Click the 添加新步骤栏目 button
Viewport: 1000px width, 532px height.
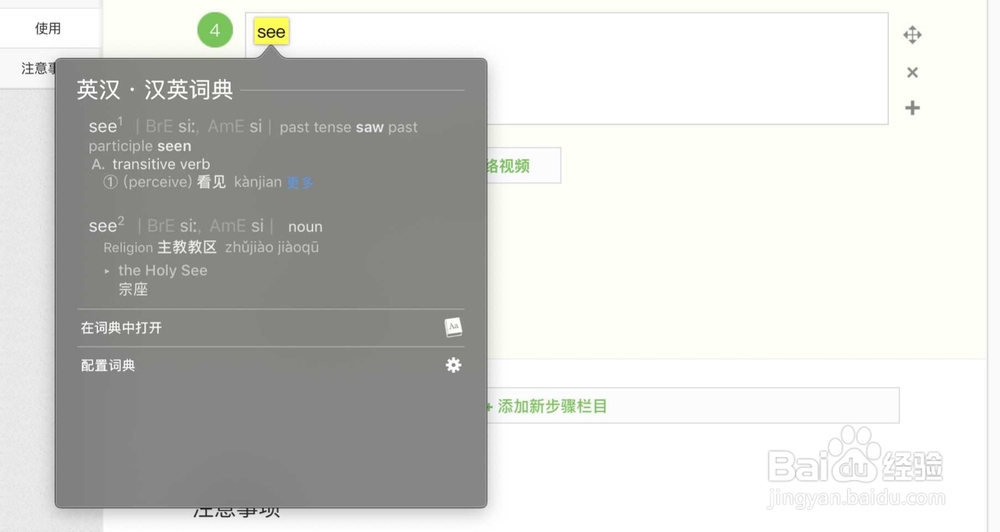tap(693, 406)
